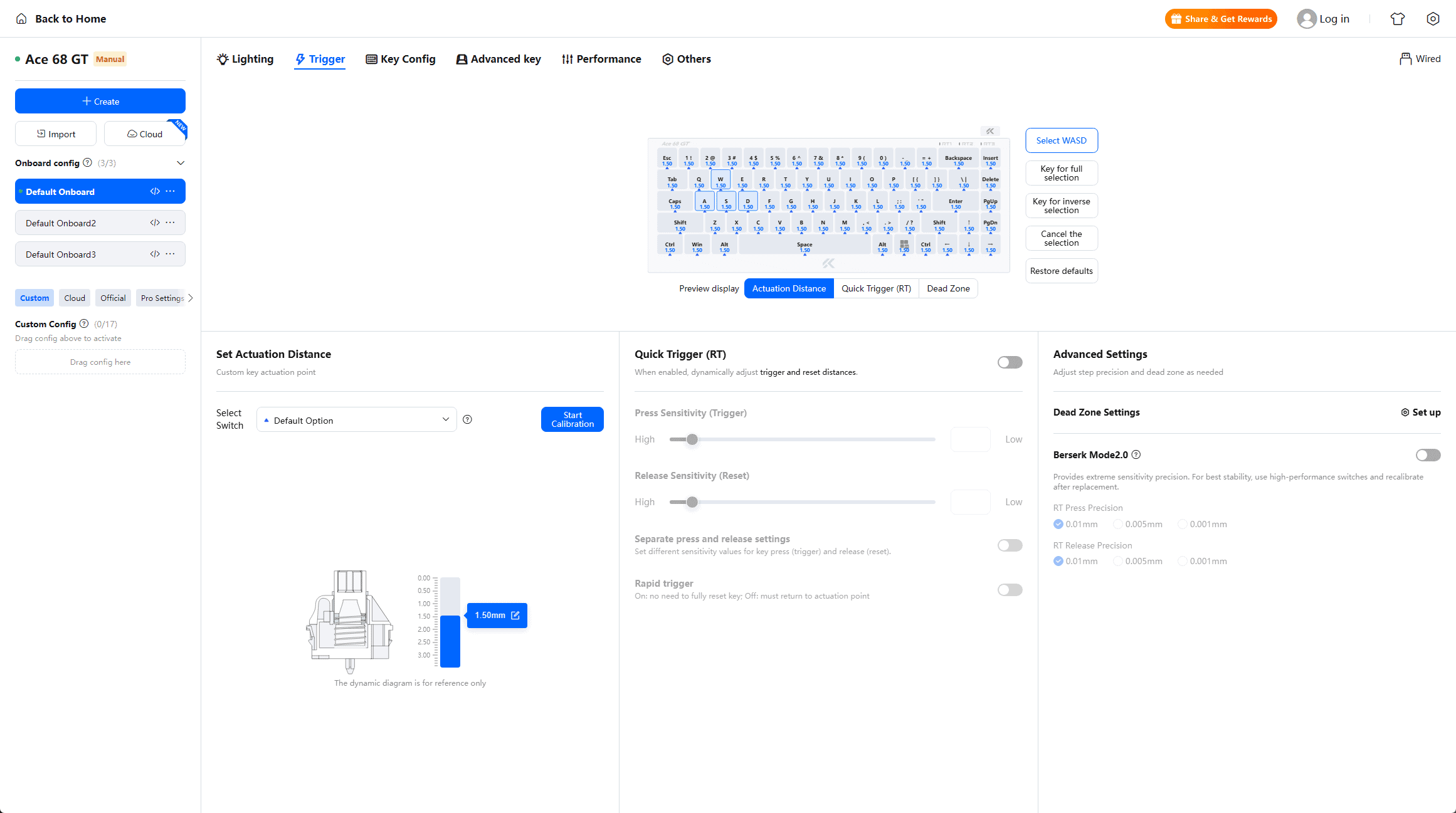The width and height of the screenshot is (1456, 813).
Task: Select the Custom config category tab
Action: pyautogui.click(x=34, y=298)
